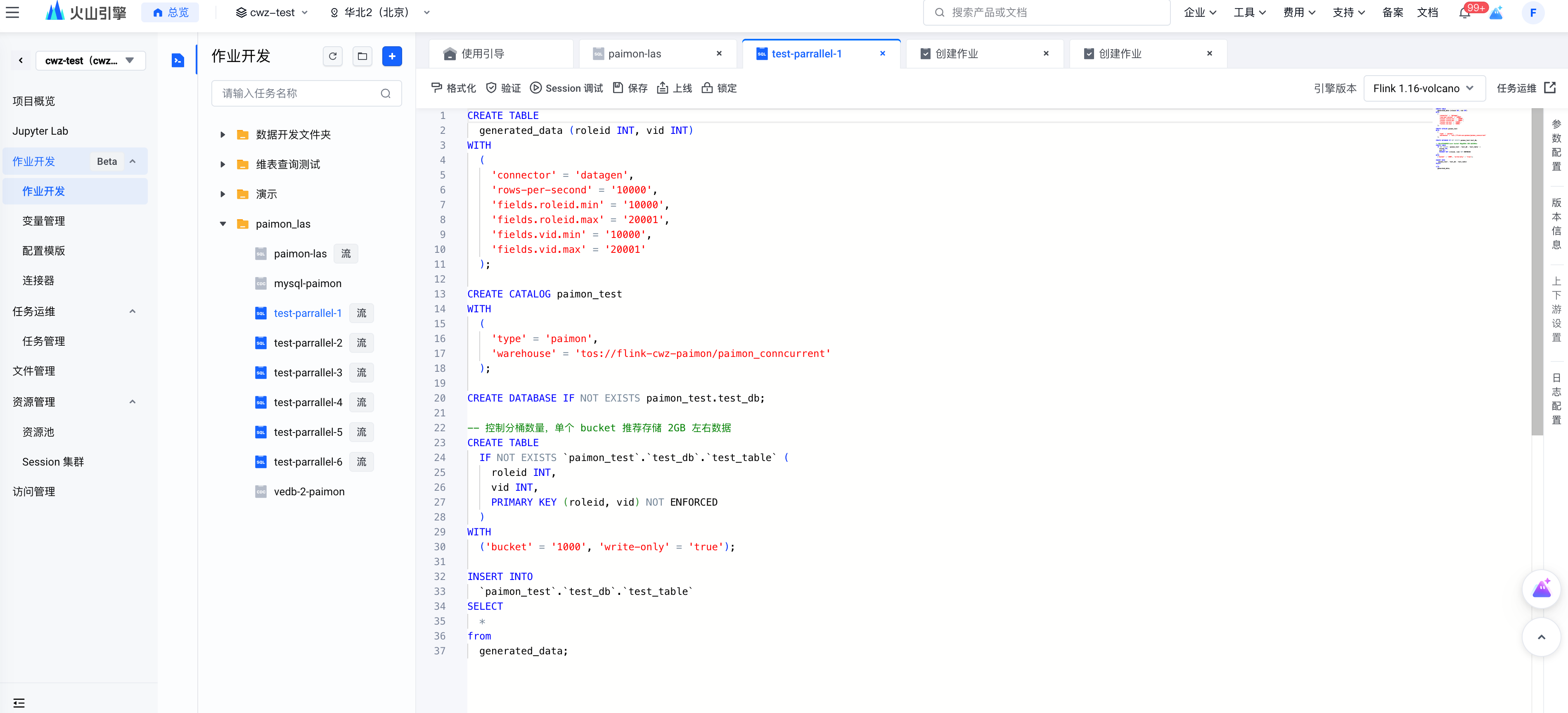Click the new folder icon

pos(362,56)
